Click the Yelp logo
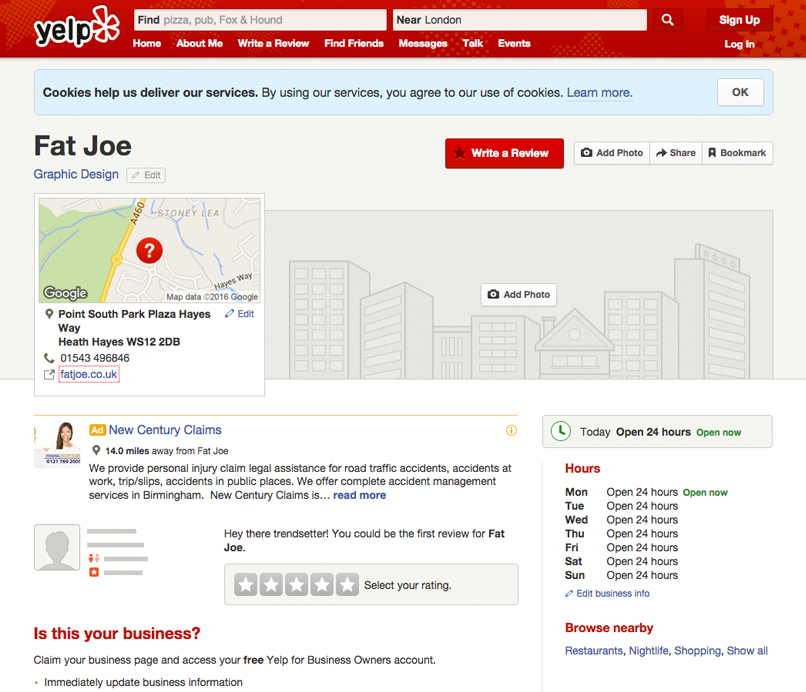 pyautogui.click(x=77, y=27)
